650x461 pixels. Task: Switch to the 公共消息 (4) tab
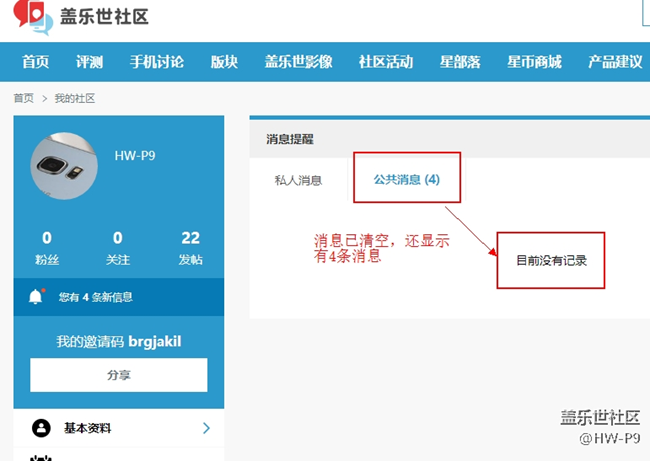407,180
